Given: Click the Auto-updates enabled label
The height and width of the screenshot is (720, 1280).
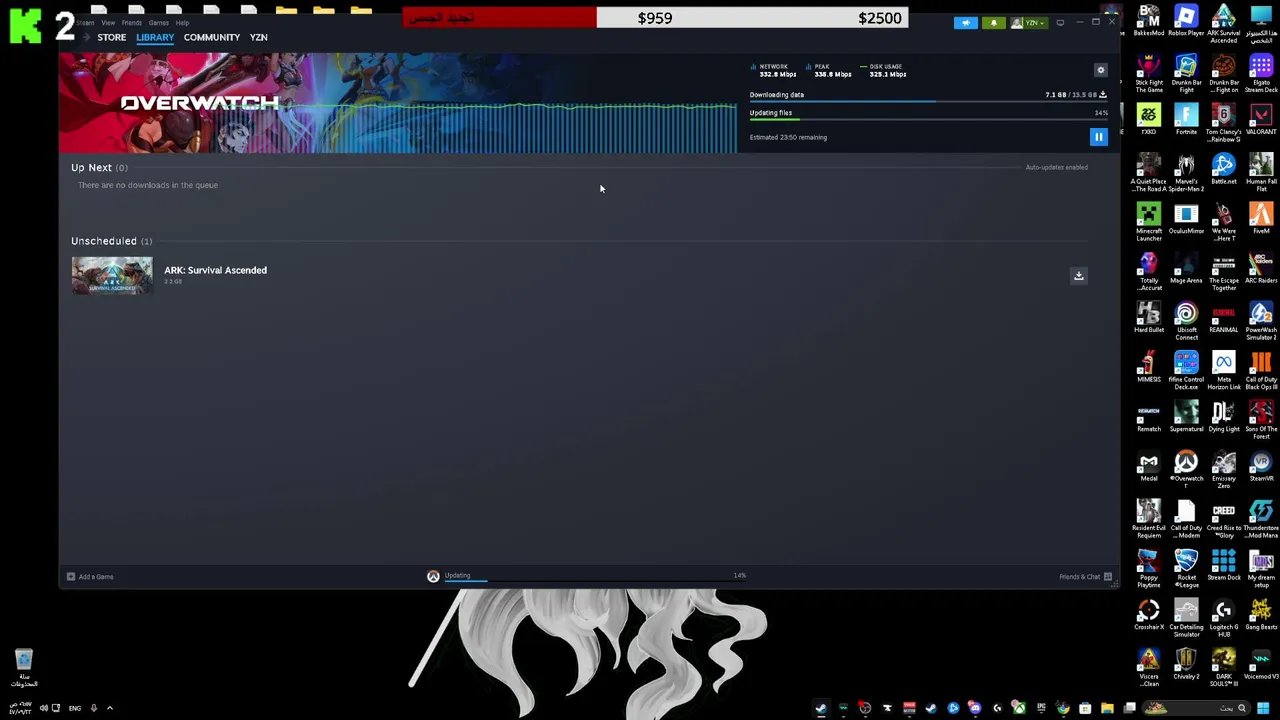Looking at the screenshot, I should coord(1056,167).
